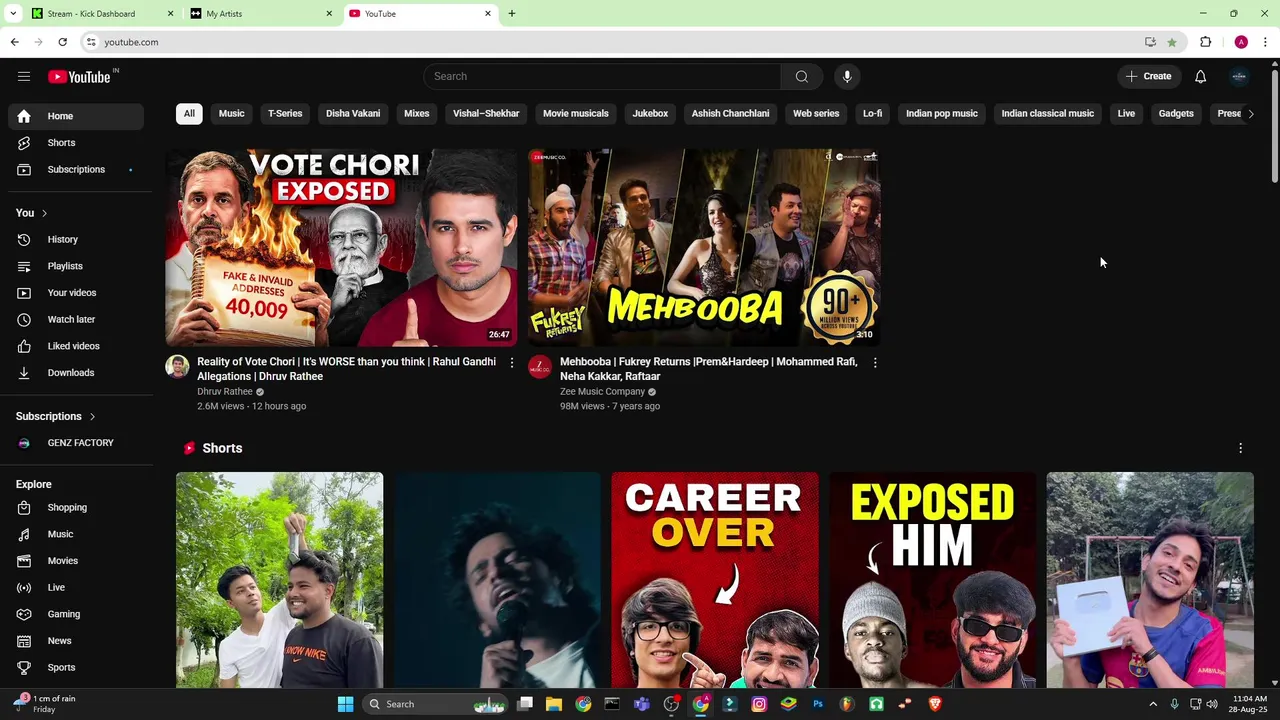The width and height of the screenshot is (1280, 720).
Task: Expand the You section chevron
Action: (x=44, y=213)
